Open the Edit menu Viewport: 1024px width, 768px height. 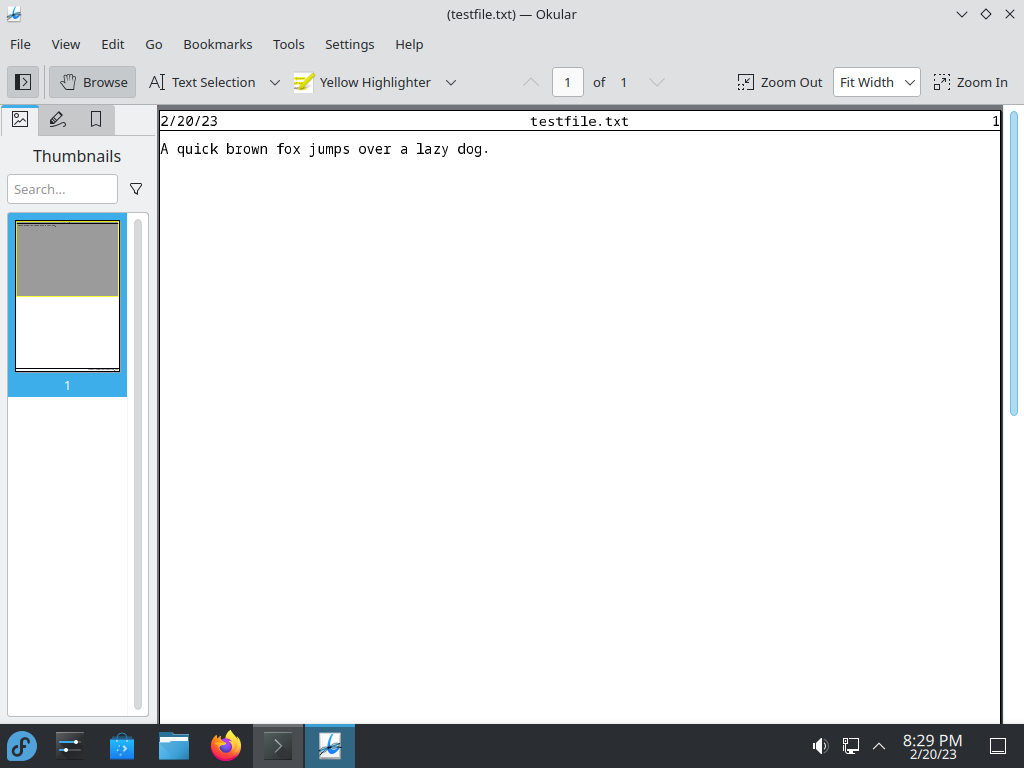pyautogui.click(x=112, y=44)
